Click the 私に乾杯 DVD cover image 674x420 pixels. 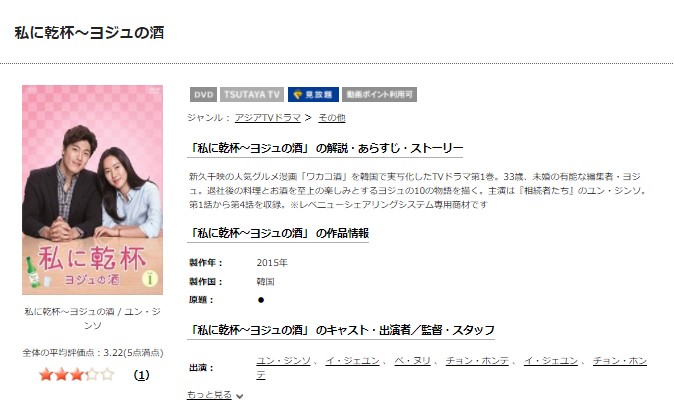click(x=92, y=190)
